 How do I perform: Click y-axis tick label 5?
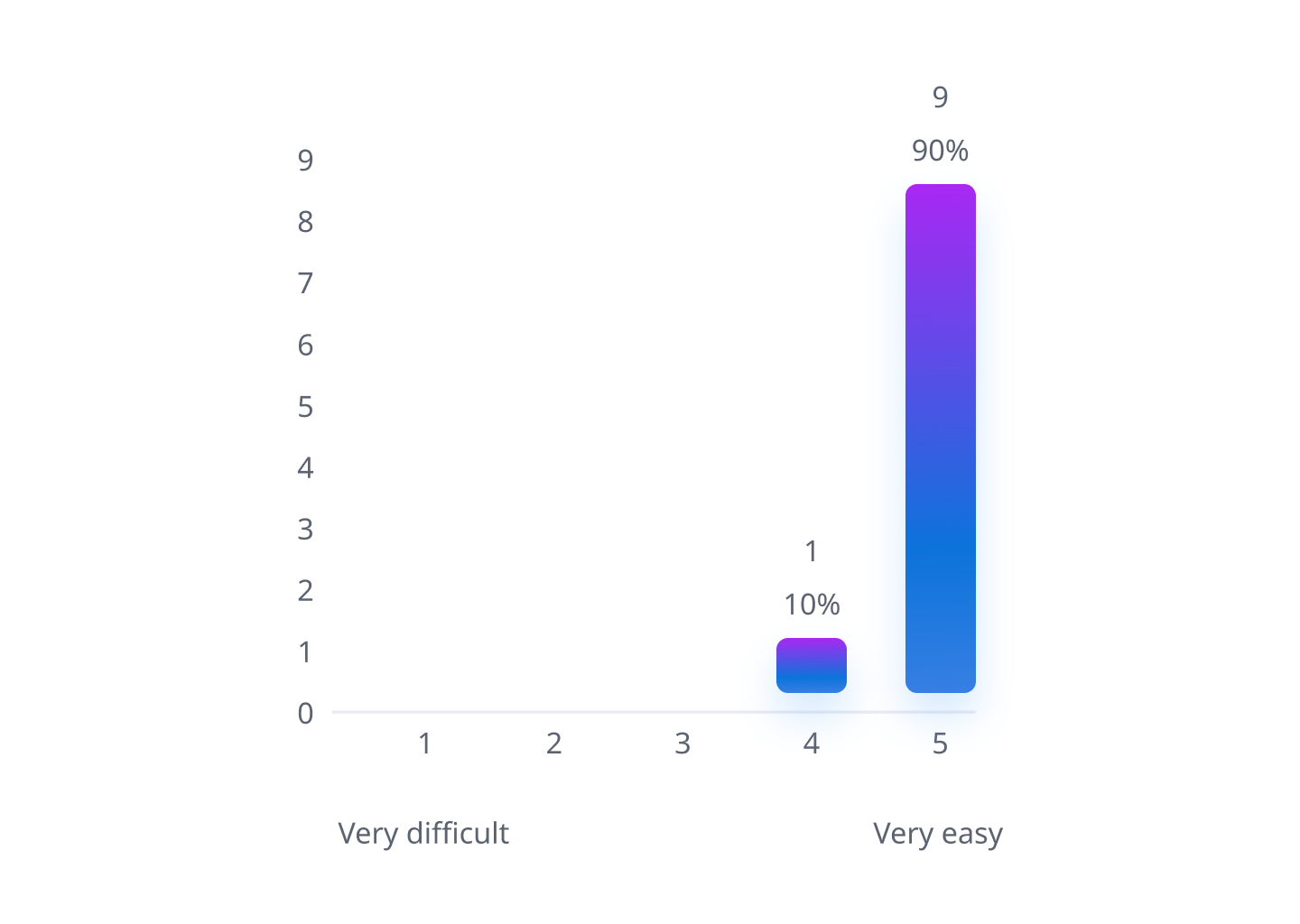(305, 407)
